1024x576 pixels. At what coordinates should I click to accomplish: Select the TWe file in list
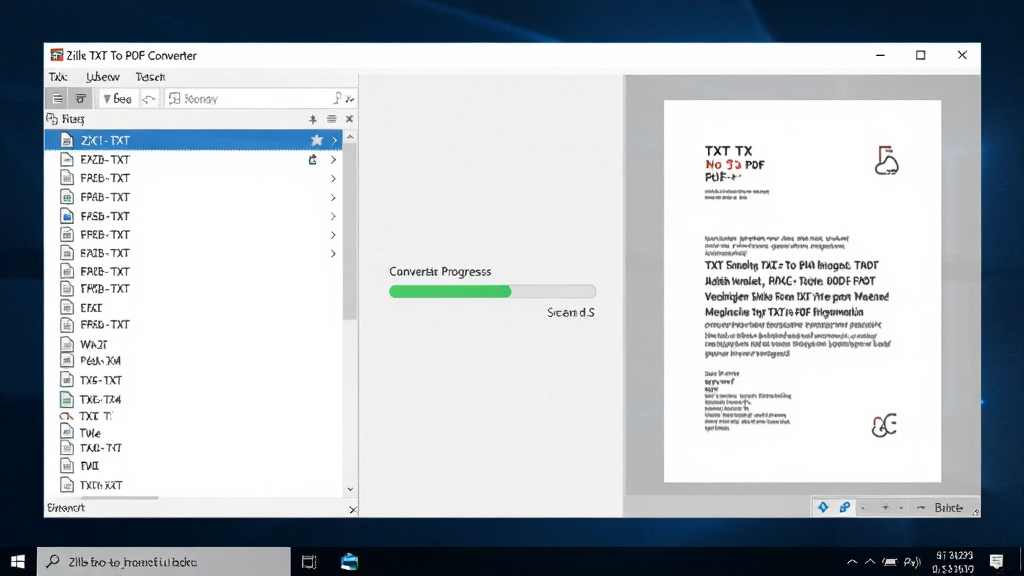point(193,433)
